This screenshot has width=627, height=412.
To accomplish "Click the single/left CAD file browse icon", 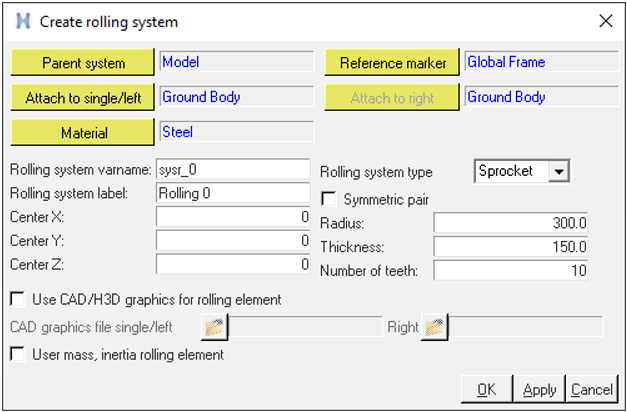I will (x=214, y=327).
